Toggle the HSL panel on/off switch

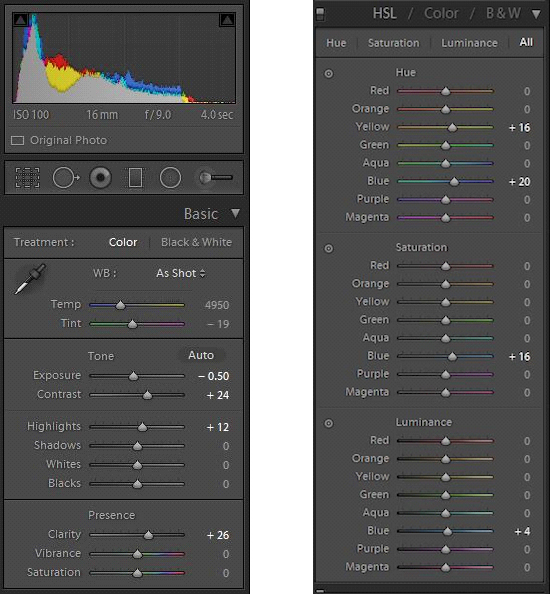tap(320, 14)
